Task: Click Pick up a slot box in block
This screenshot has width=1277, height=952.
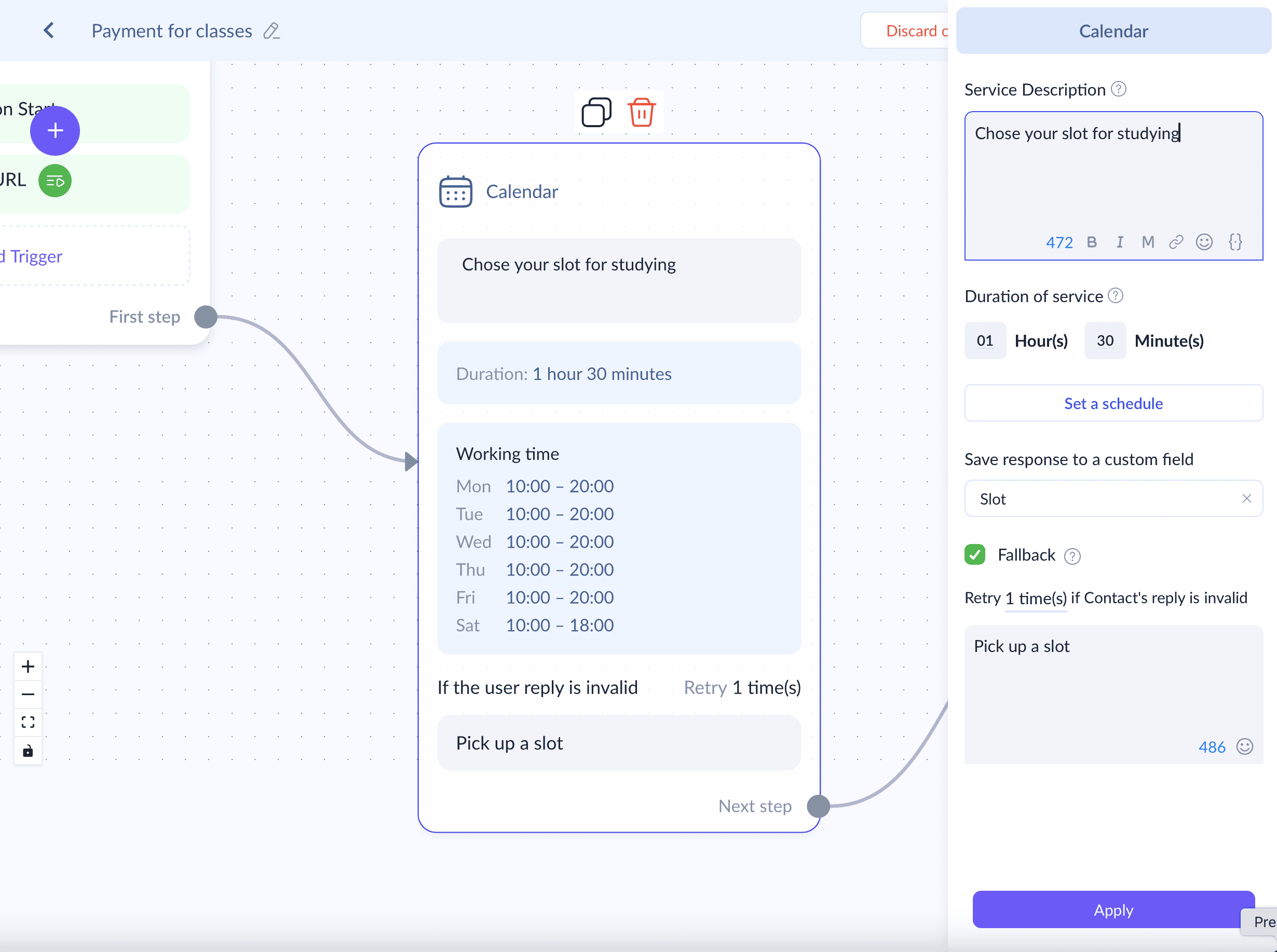Action: (x=619, y=743)
